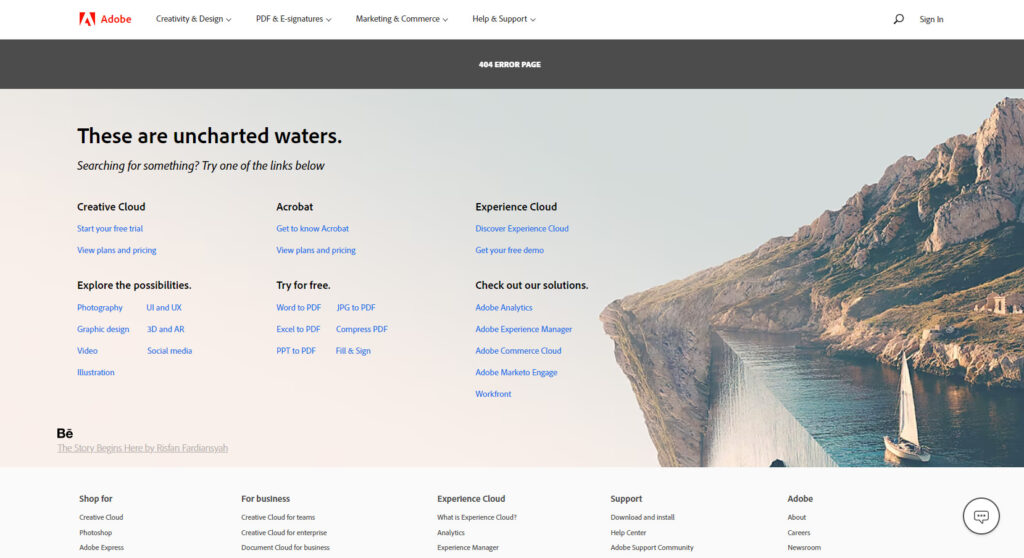Click Get your free demo link

pos(509,250)
